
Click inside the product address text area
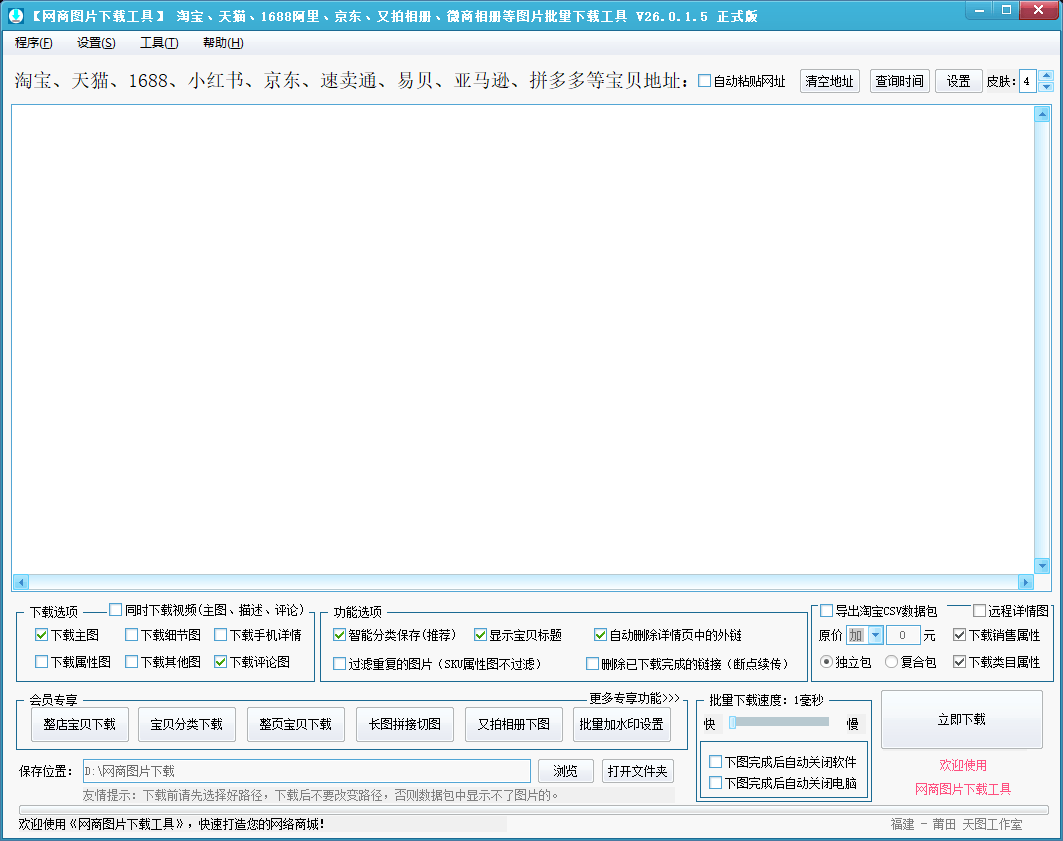tap(523, 340)
